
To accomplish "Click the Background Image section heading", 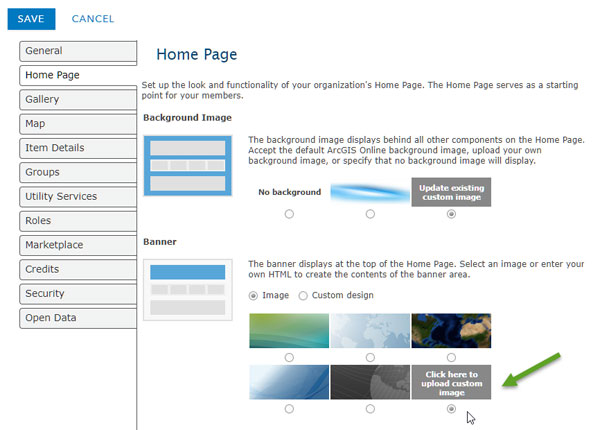I will [188, 117].
